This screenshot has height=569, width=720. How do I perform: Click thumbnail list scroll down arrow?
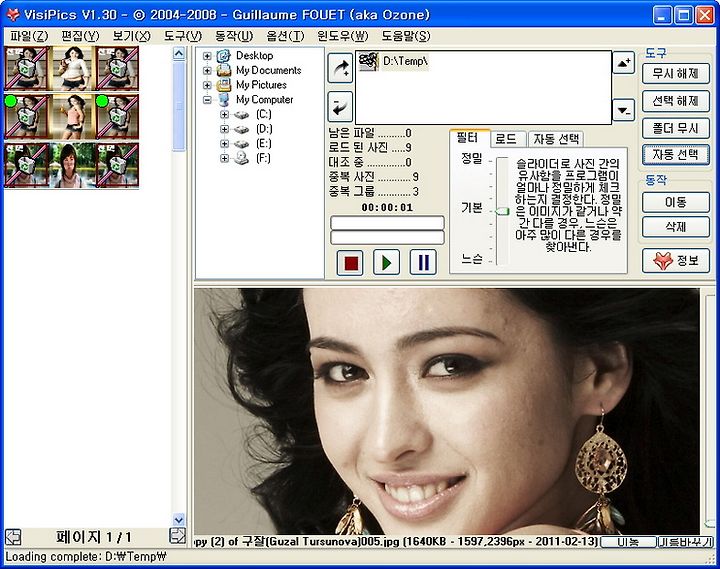click(x=179, y=519)
